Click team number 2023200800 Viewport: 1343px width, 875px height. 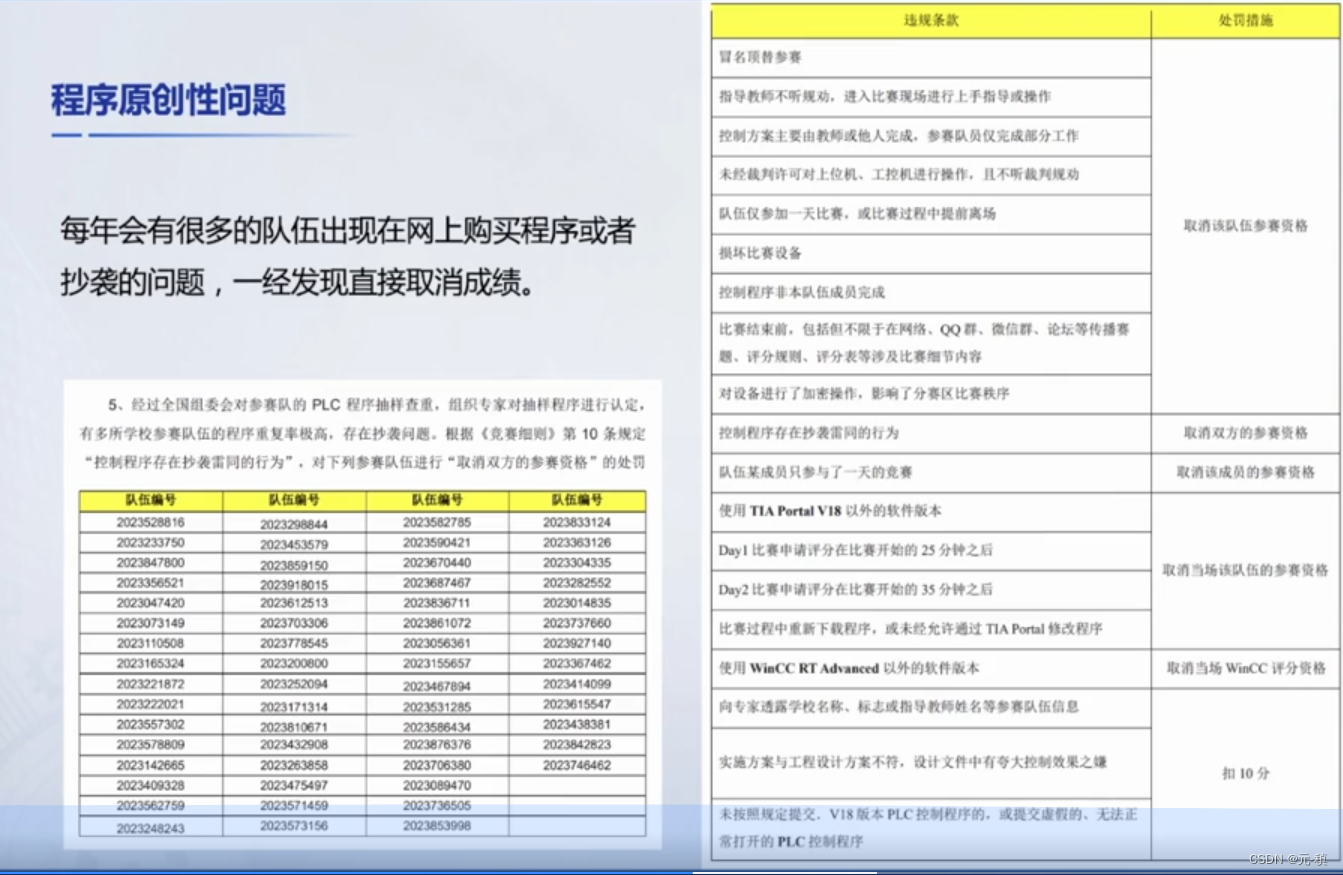click(x=294, y=663)
